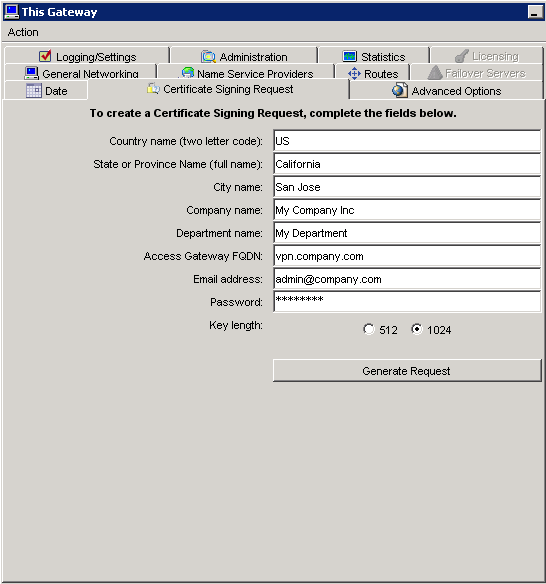Click the Name Service Providers globe icon

[188, 72]
